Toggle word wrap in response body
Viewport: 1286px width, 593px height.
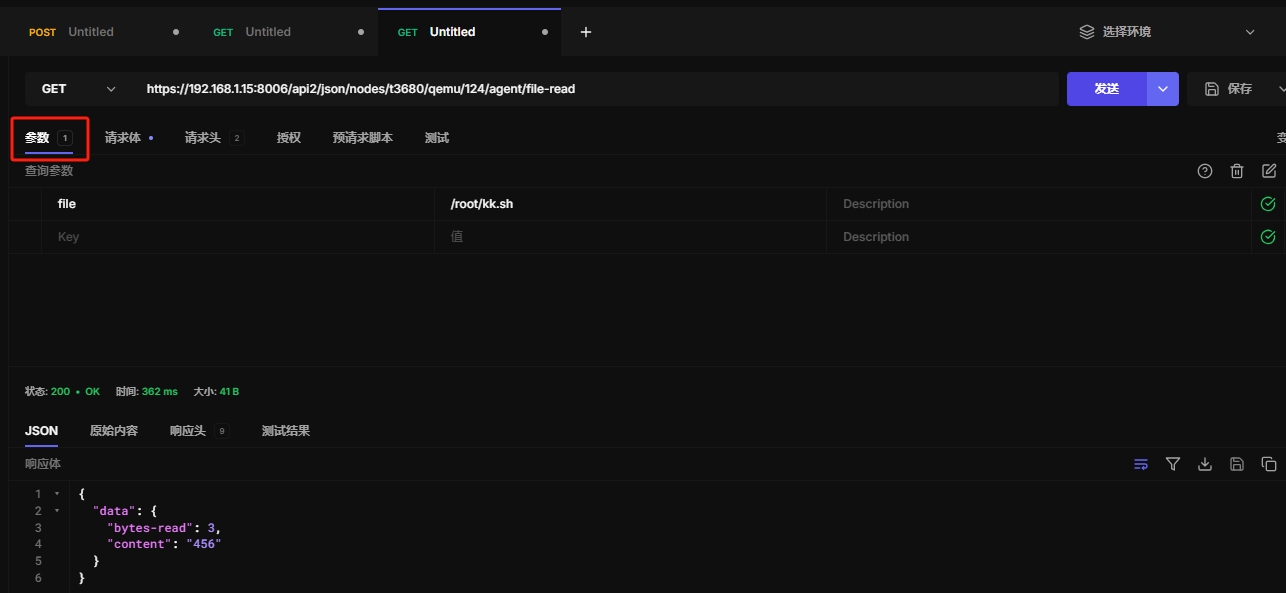[x=1141, y=464]
